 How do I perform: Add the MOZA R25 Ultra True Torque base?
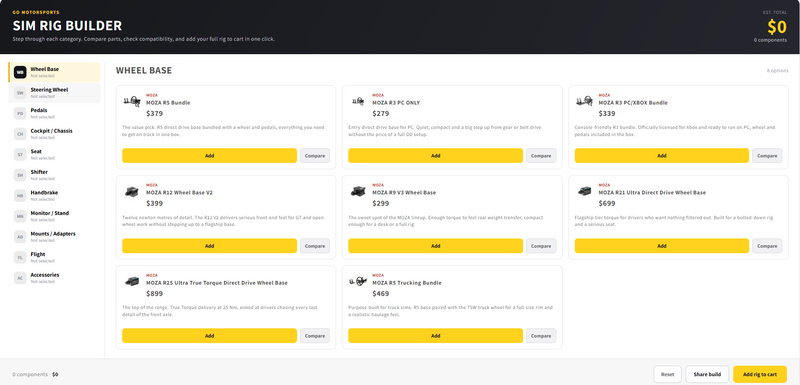click(210, 336)
